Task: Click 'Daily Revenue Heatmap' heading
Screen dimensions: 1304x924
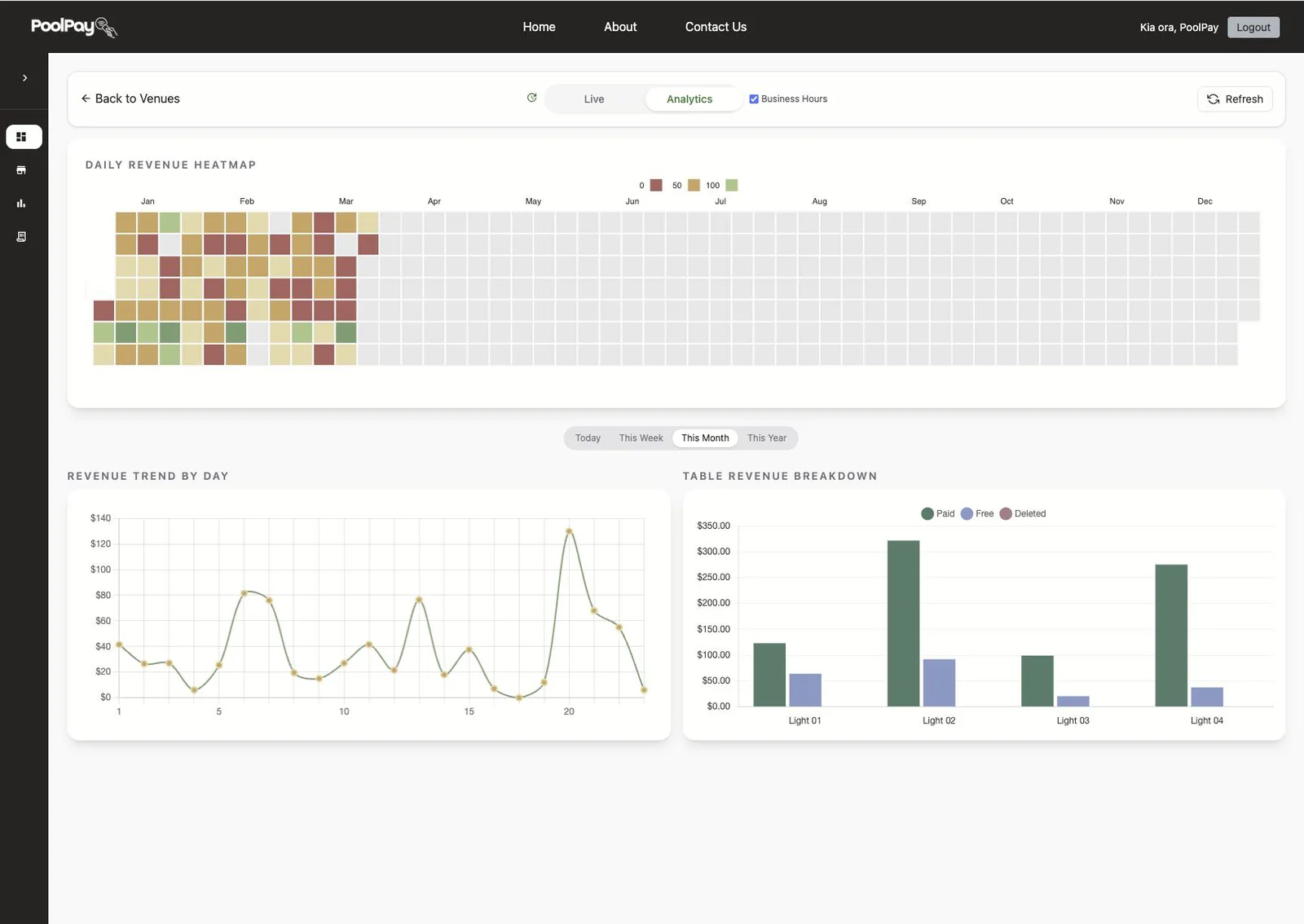Action: pos(171,165)
